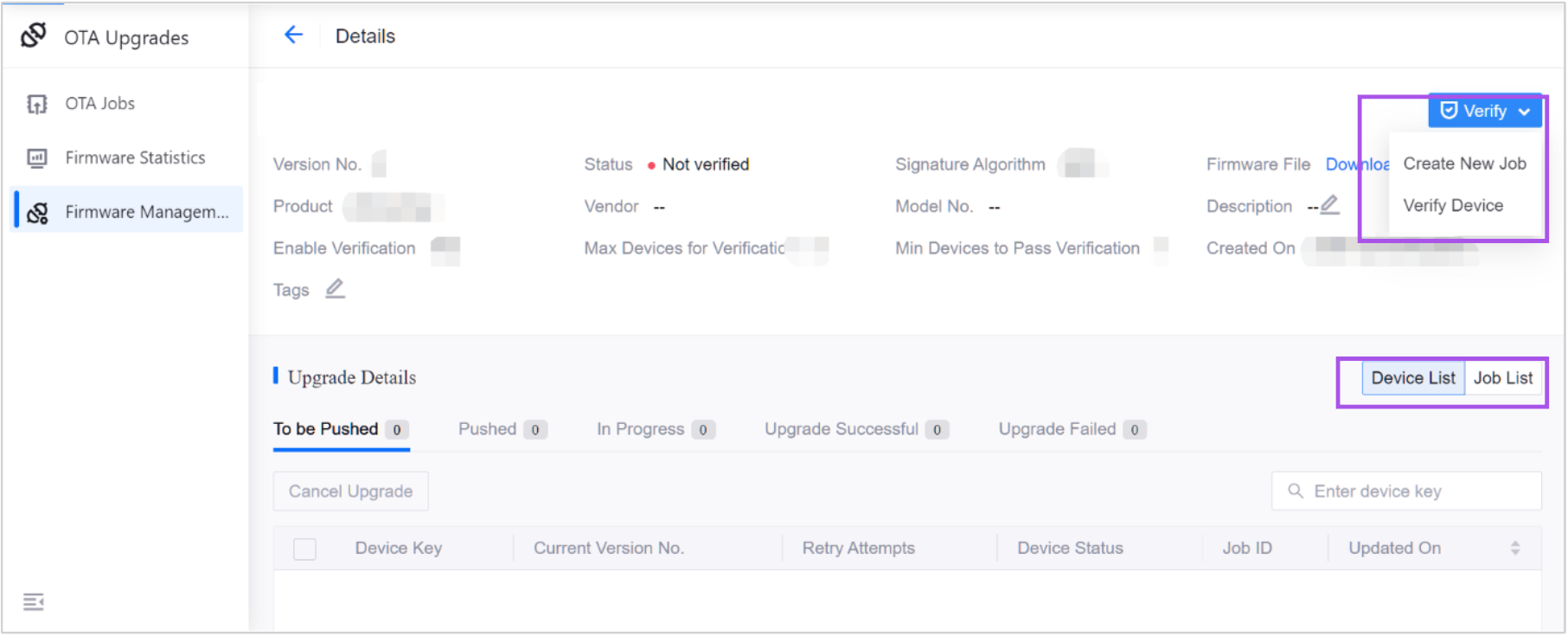Image resolution: width=1568 pixels, height=636 pixels.
Task: Choose Verify Device from menu
Action: pyautogui.click(x=1453, y=205)
